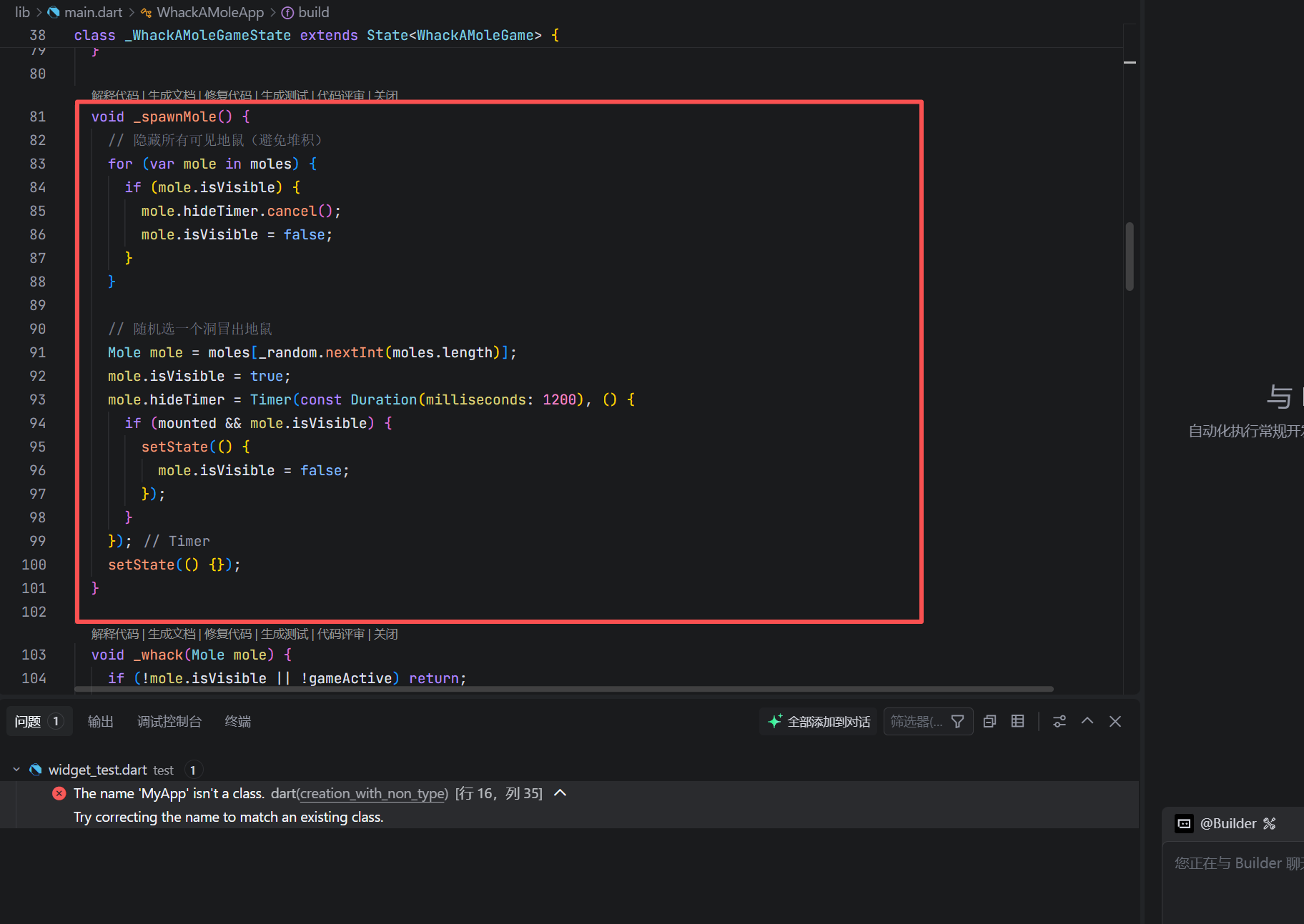Screen dimensions: 1304x924
Task: Click 修复代码 above the _whack method
Action: (x=228, y=634)
